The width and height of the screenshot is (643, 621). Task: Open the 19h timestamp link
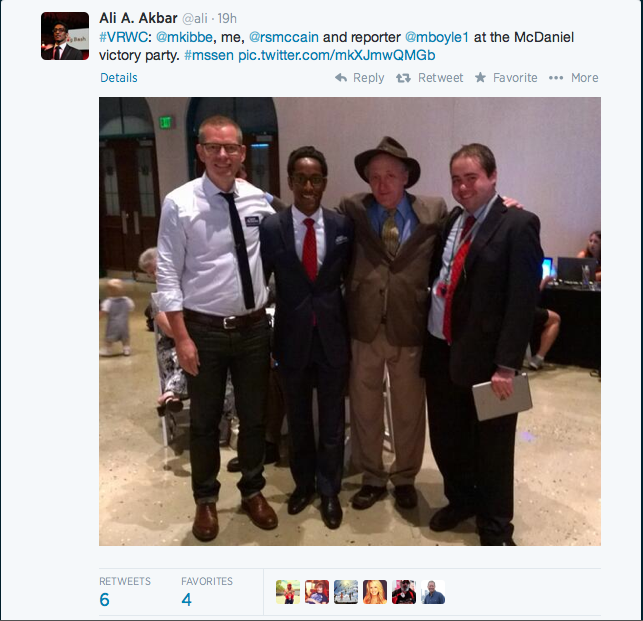point(227,18)
